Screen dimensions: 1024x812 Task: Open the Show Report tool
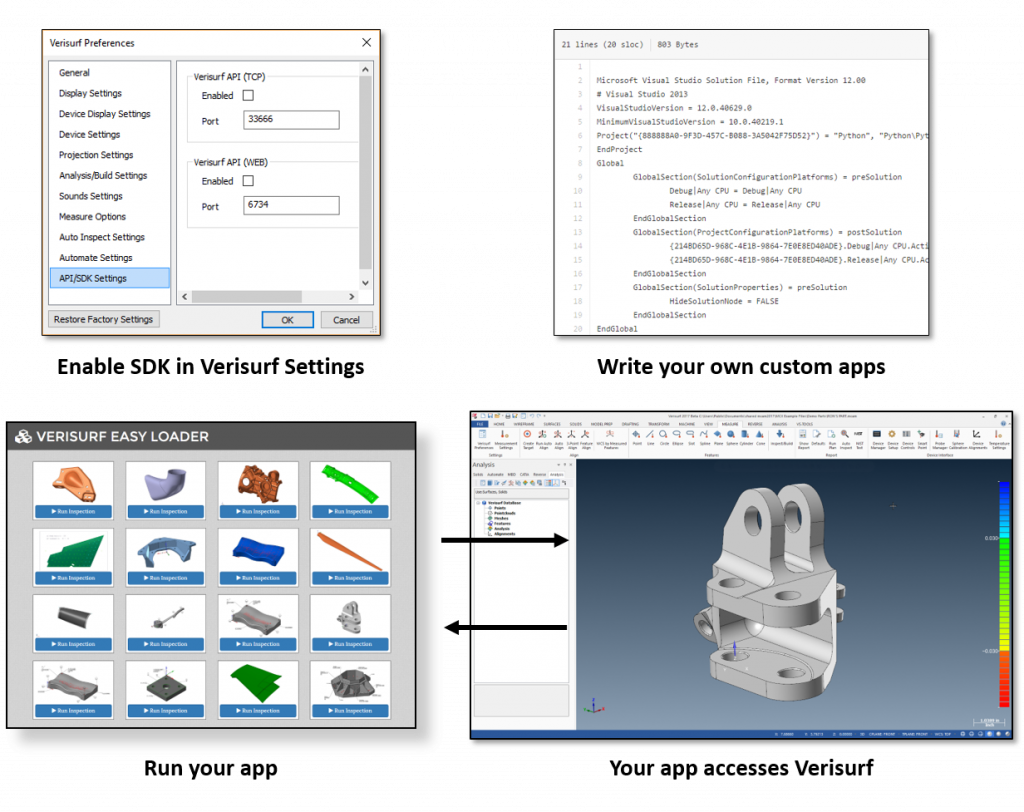[x=802, y=436]
